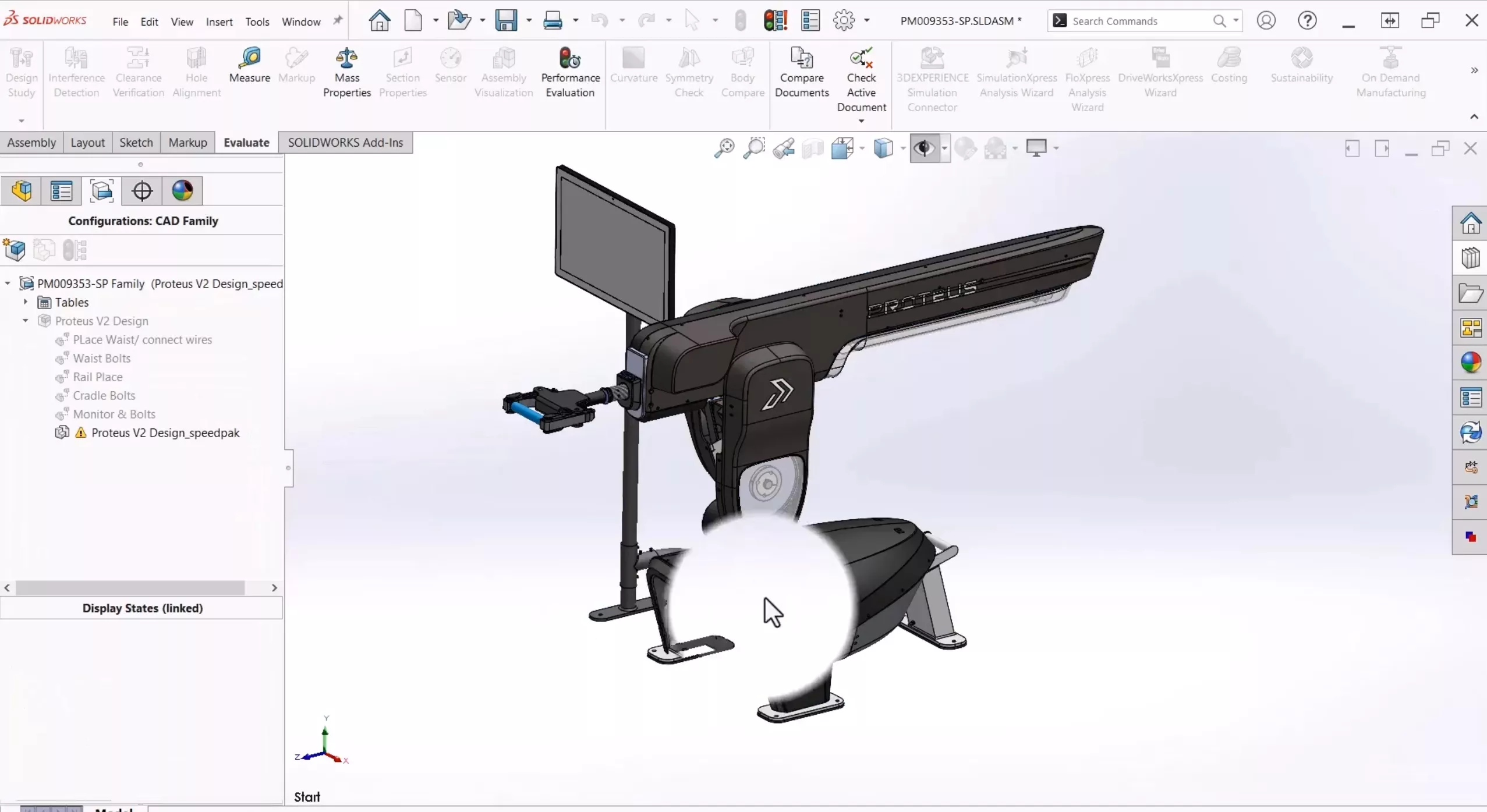Image resolution: width=1487 pixels, height=812 pixels.
Task: Open Mass Properties tool
Action: (x=346, y=73)
